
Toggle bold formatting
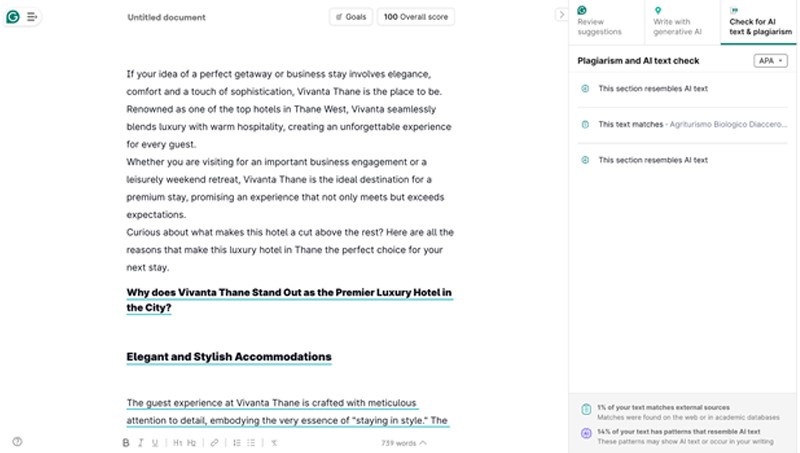[126, 442]
